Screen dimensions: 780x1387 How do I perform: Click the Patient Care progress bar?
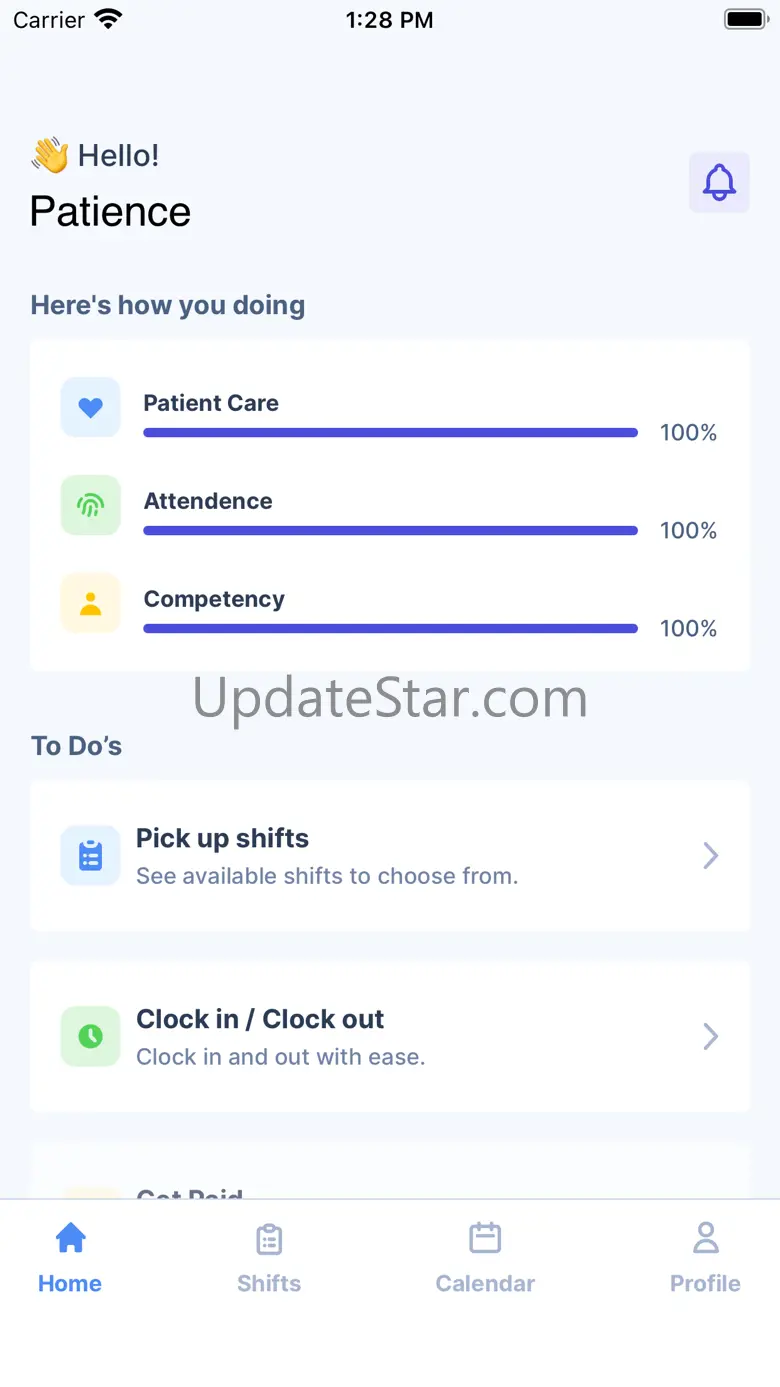pyautogui.click(x=390, y=433)
